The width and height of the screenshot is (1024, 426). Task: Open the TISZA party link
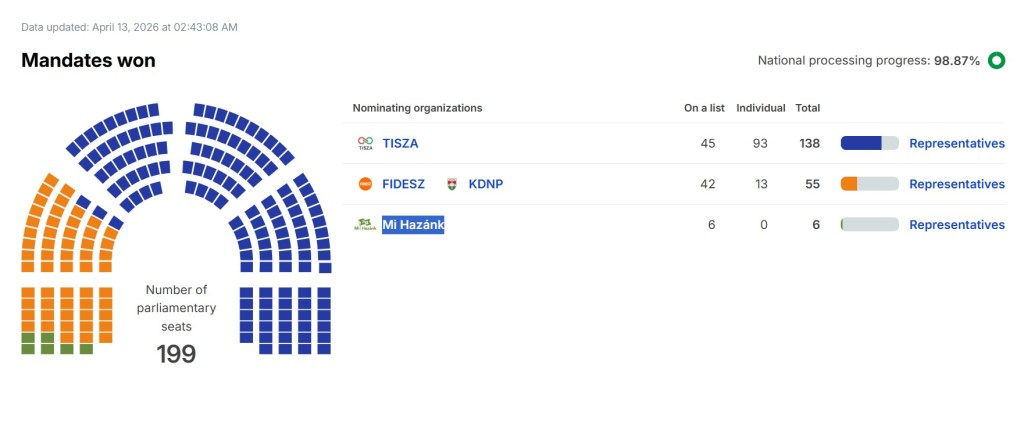pyautogui.click(x=400, y=144)
